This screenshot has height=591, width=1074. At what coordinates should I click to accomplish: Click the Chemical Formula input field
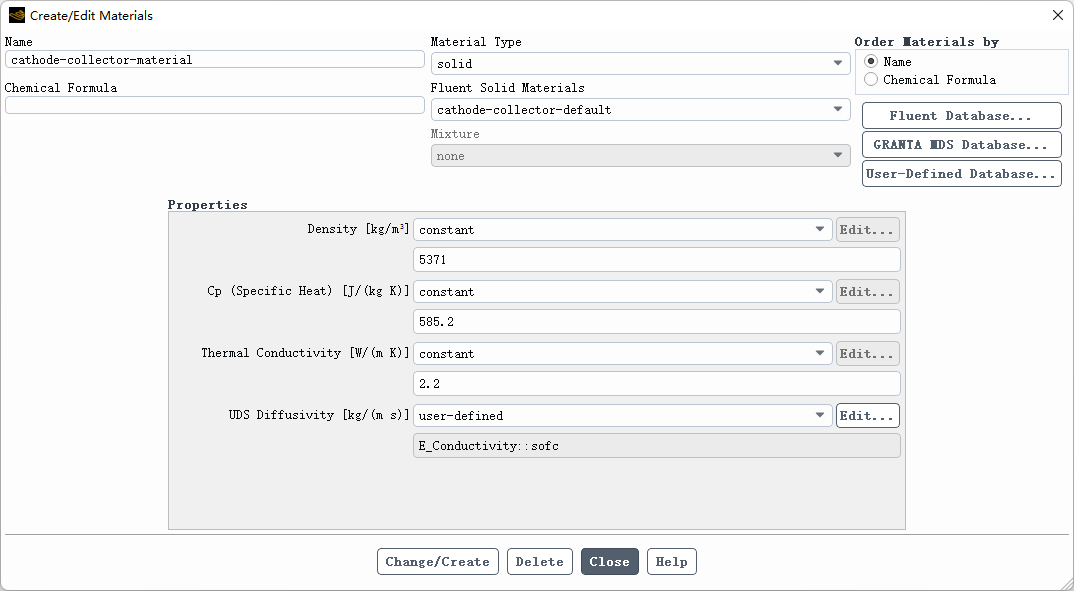[214, 105]
